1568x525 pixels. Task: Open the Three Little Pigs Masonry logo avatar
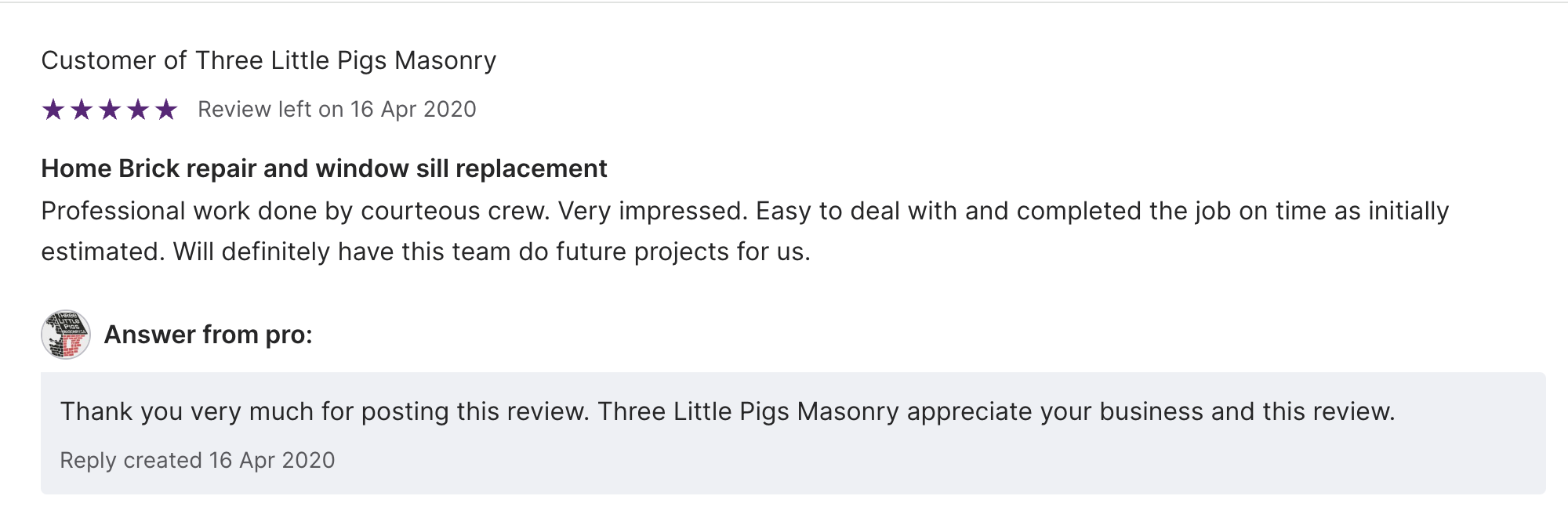(x=66, y=335)
